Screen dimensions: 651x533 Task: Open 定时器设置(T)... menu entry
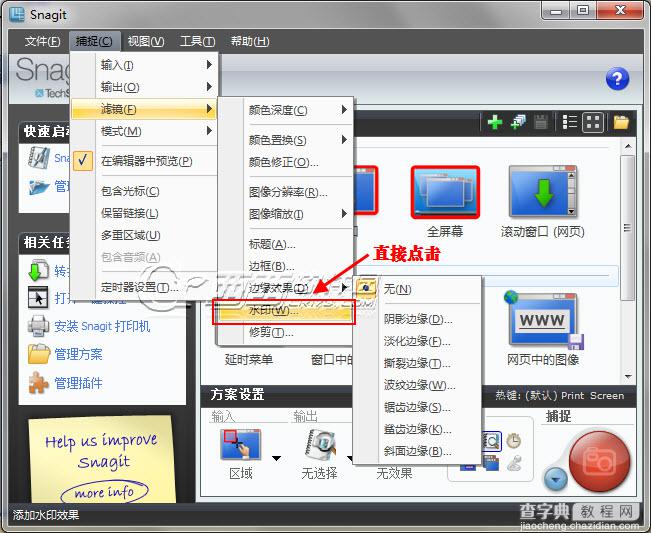[x=144, y=287]
